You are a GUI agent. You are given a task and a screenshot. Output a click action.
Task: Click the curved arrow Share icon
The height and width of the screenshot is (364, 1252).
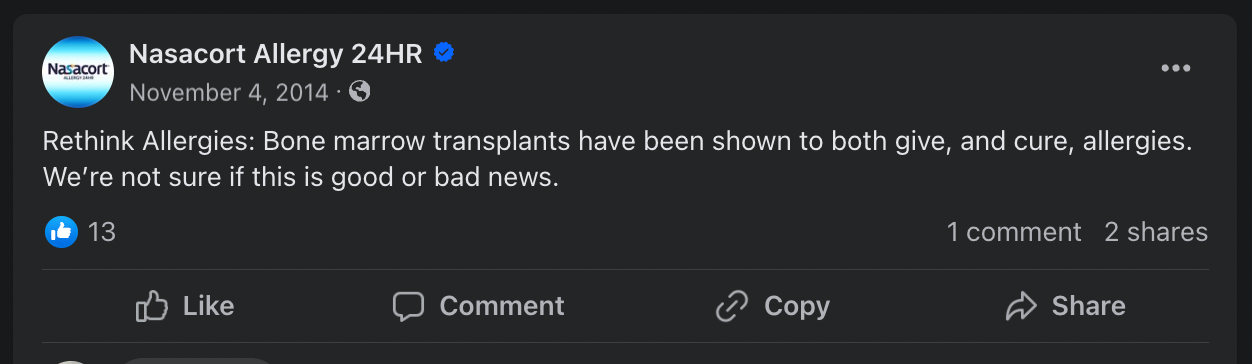click(1021, 306)
